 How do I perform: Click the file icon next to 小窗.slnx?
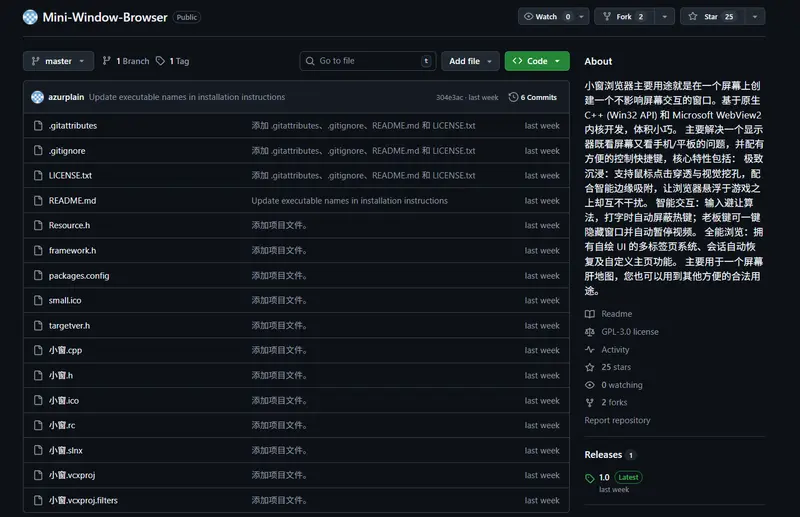coord(38,450)
